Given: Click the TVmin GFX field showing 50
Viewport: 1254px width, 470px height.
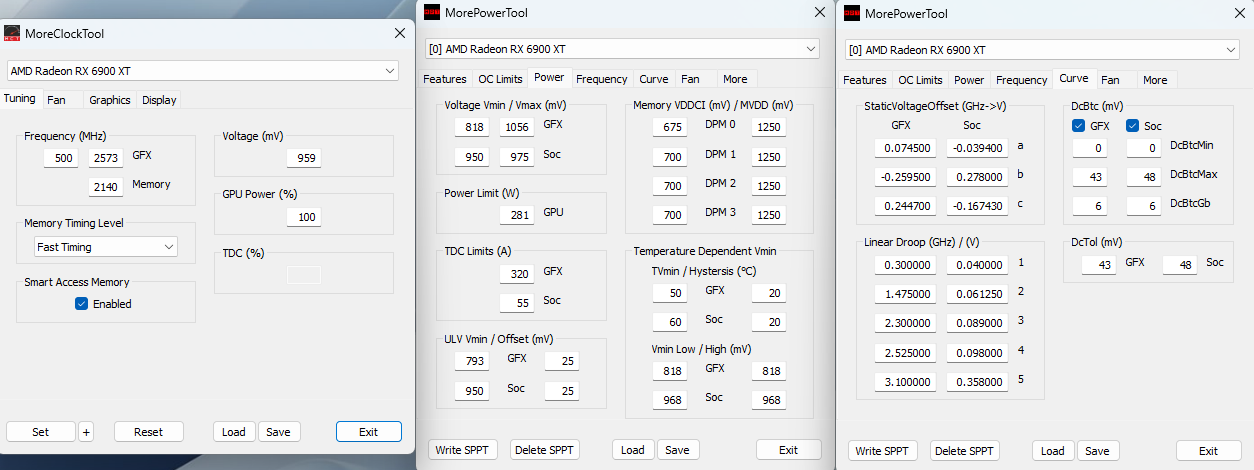Looking at the screenshot, I should tap(669, 292).
